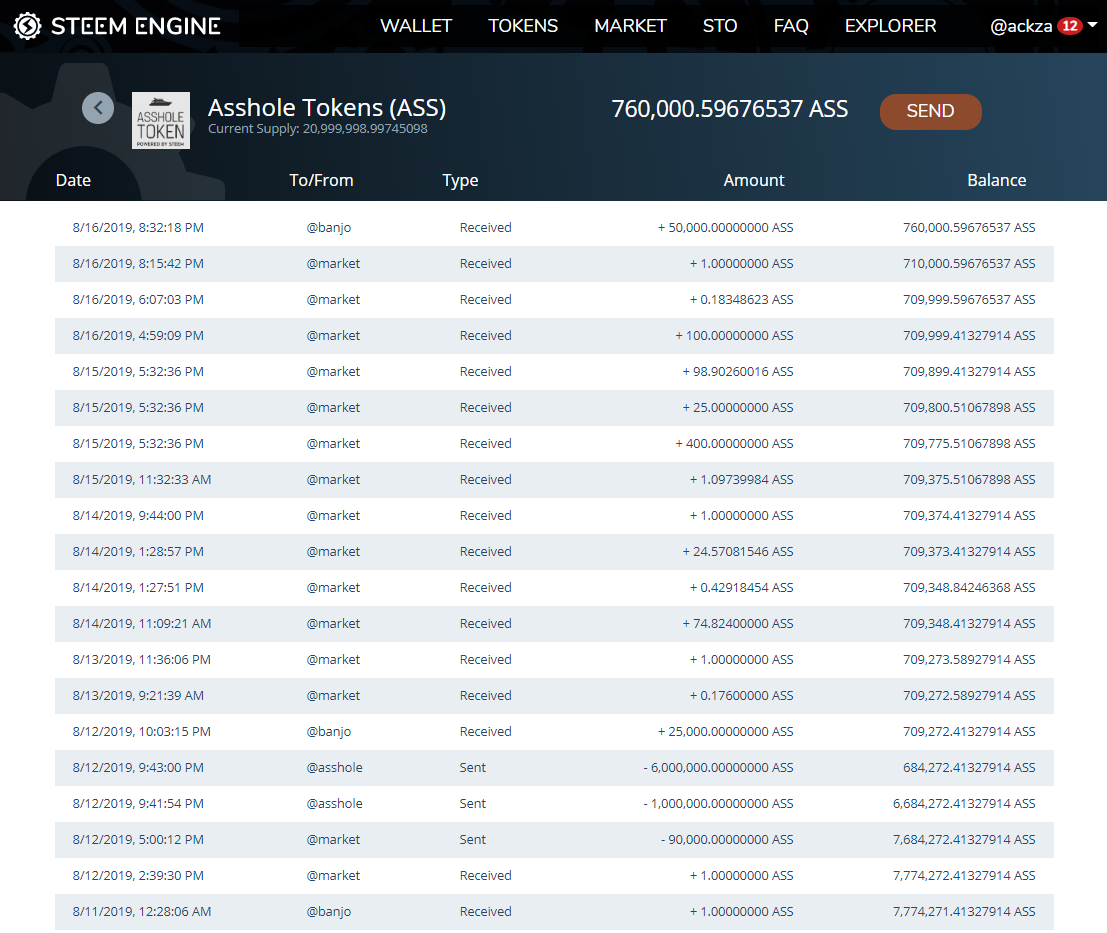Click the date 8/14/2019, 9:44:00 PM
The image size is (1107, 933).
pyautogui.click(x=138, y=515)
